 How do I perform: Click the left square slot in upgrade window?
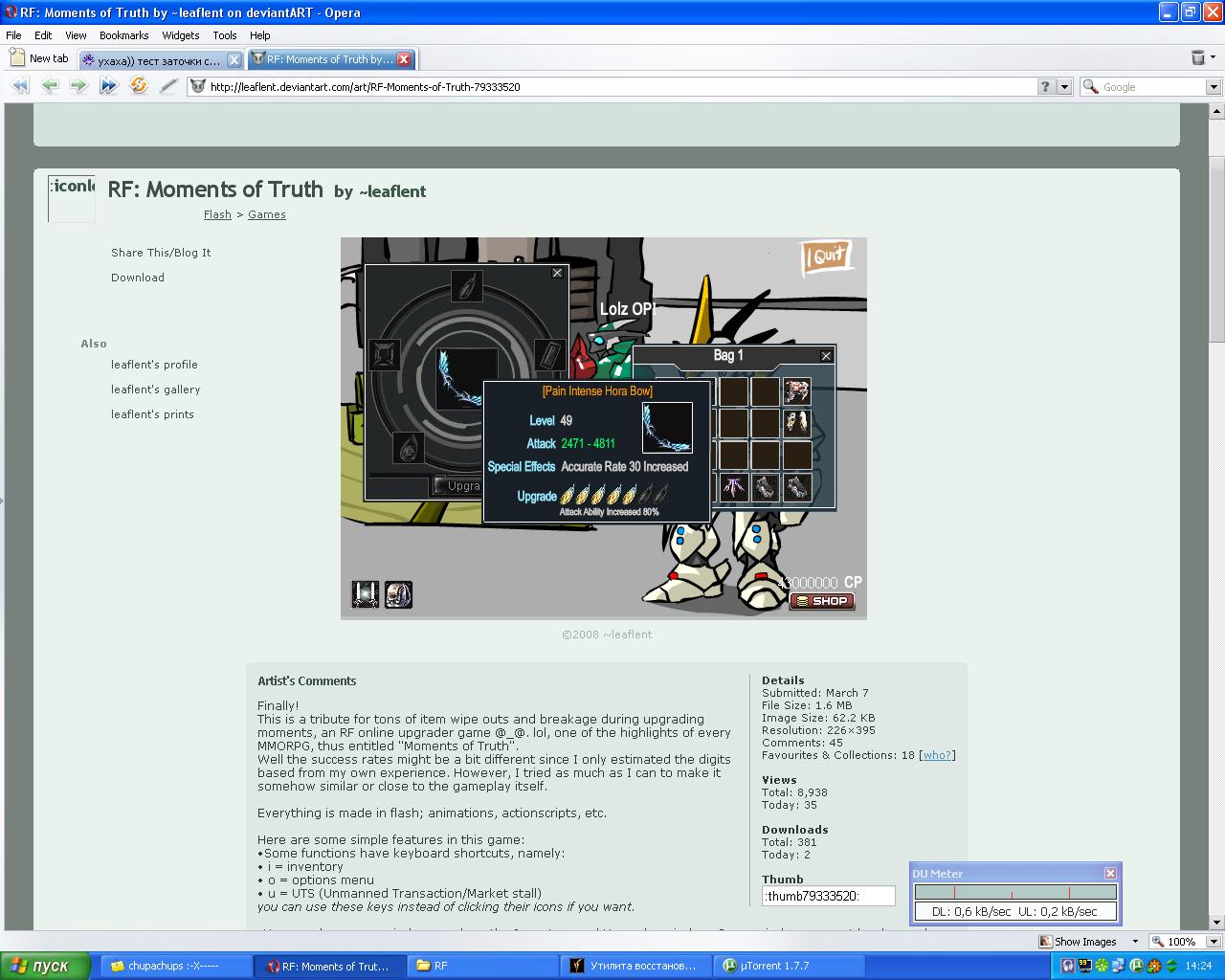[x=384, y=354]
